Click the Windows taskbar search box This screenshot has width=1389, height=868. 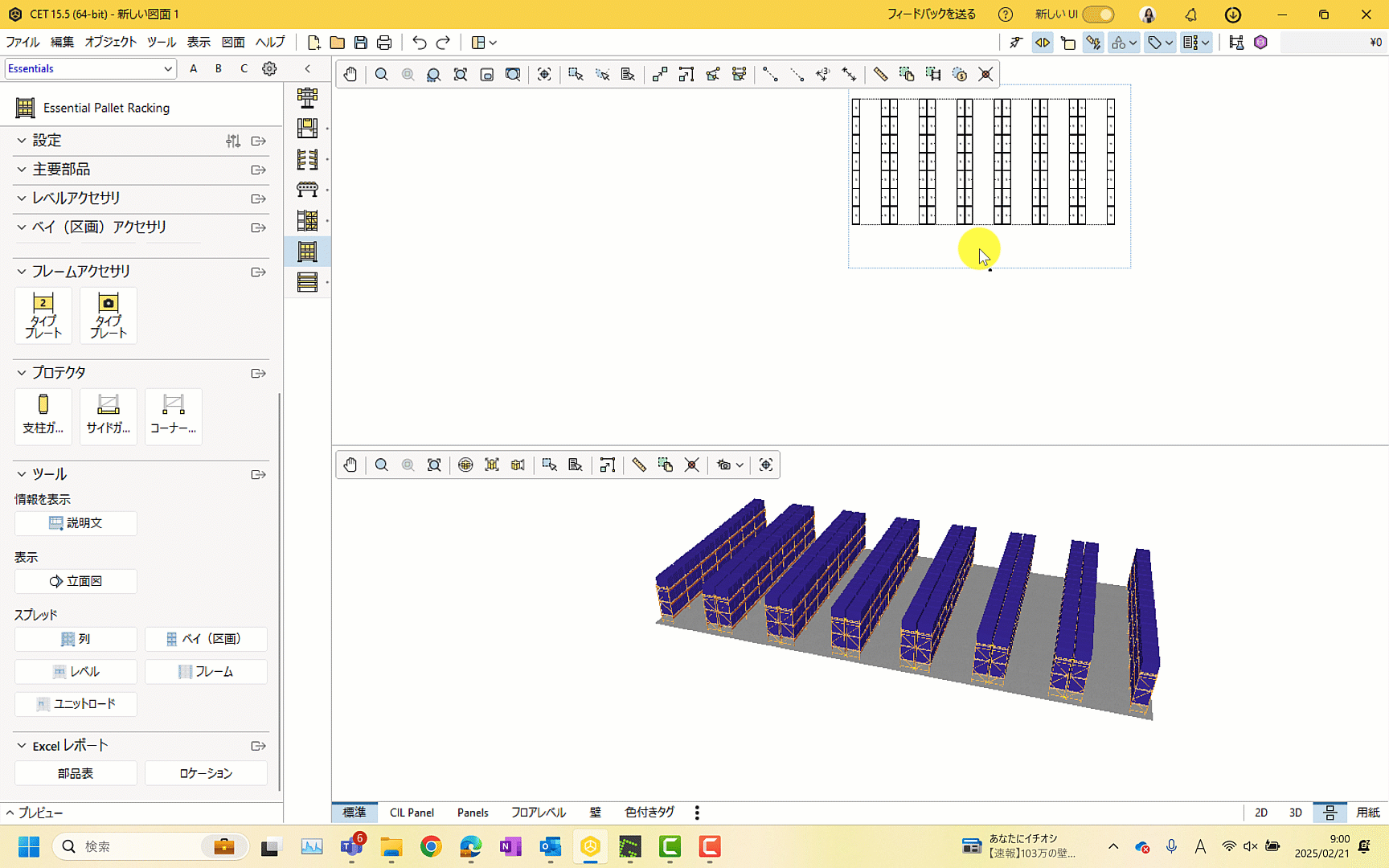click(x=150, y=846)
